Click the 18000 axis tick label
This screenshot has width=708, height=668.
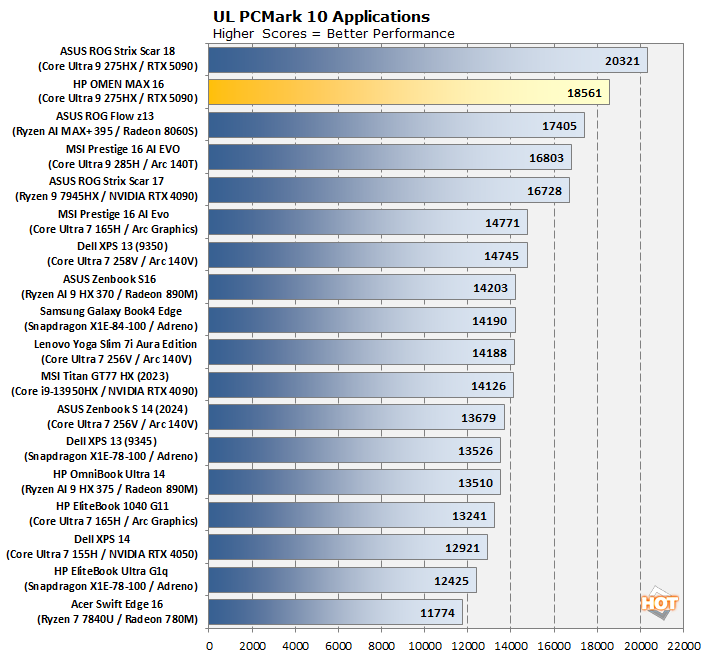pos(597,646)
